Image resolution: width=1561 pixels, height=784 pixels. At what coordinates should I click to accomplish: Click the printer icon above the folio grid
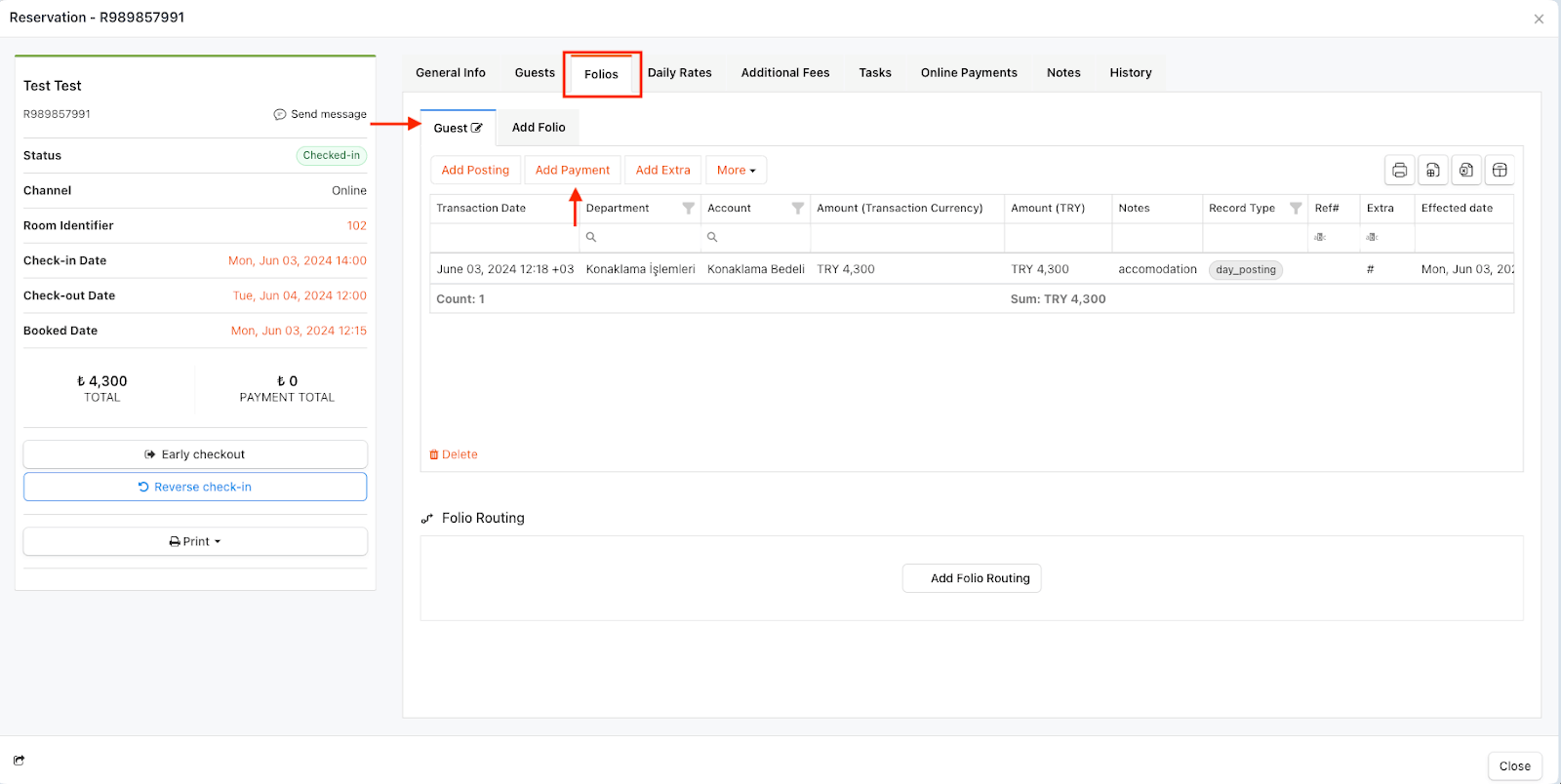pos(1399,171)
